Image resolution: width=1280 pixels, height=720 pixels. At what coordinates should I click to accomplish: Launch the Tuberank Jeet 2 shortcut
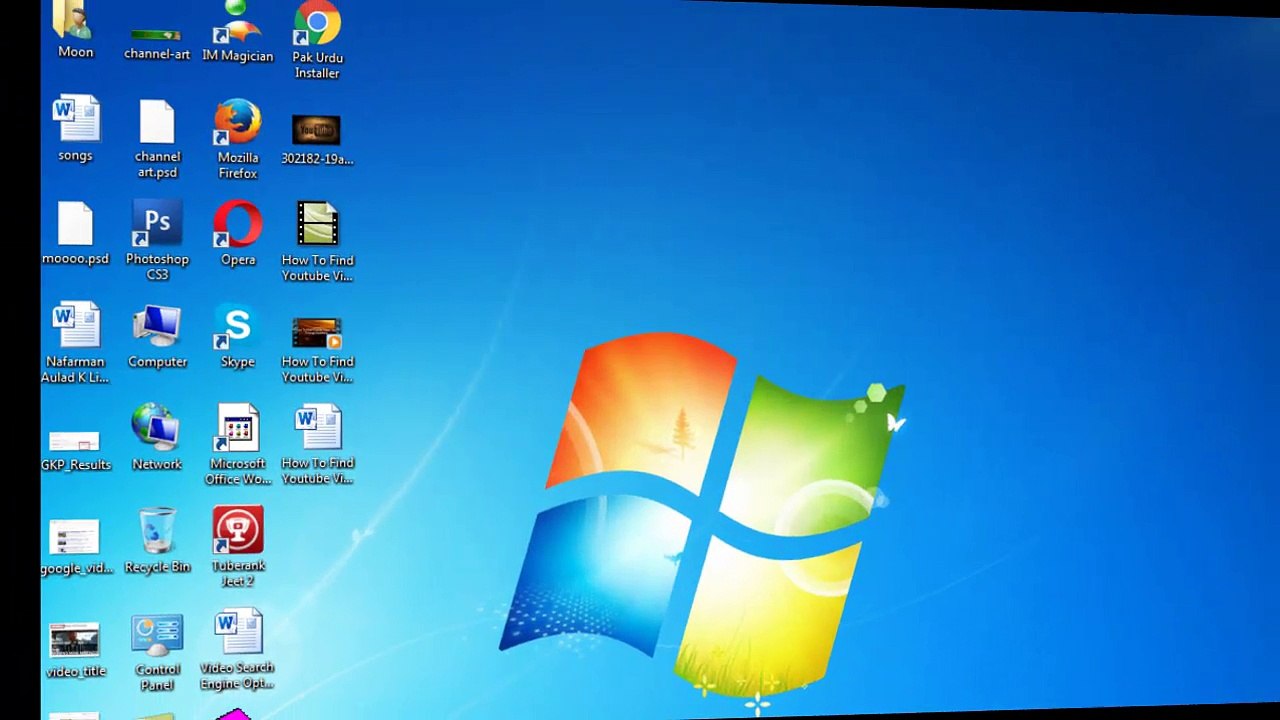point(238,546)
